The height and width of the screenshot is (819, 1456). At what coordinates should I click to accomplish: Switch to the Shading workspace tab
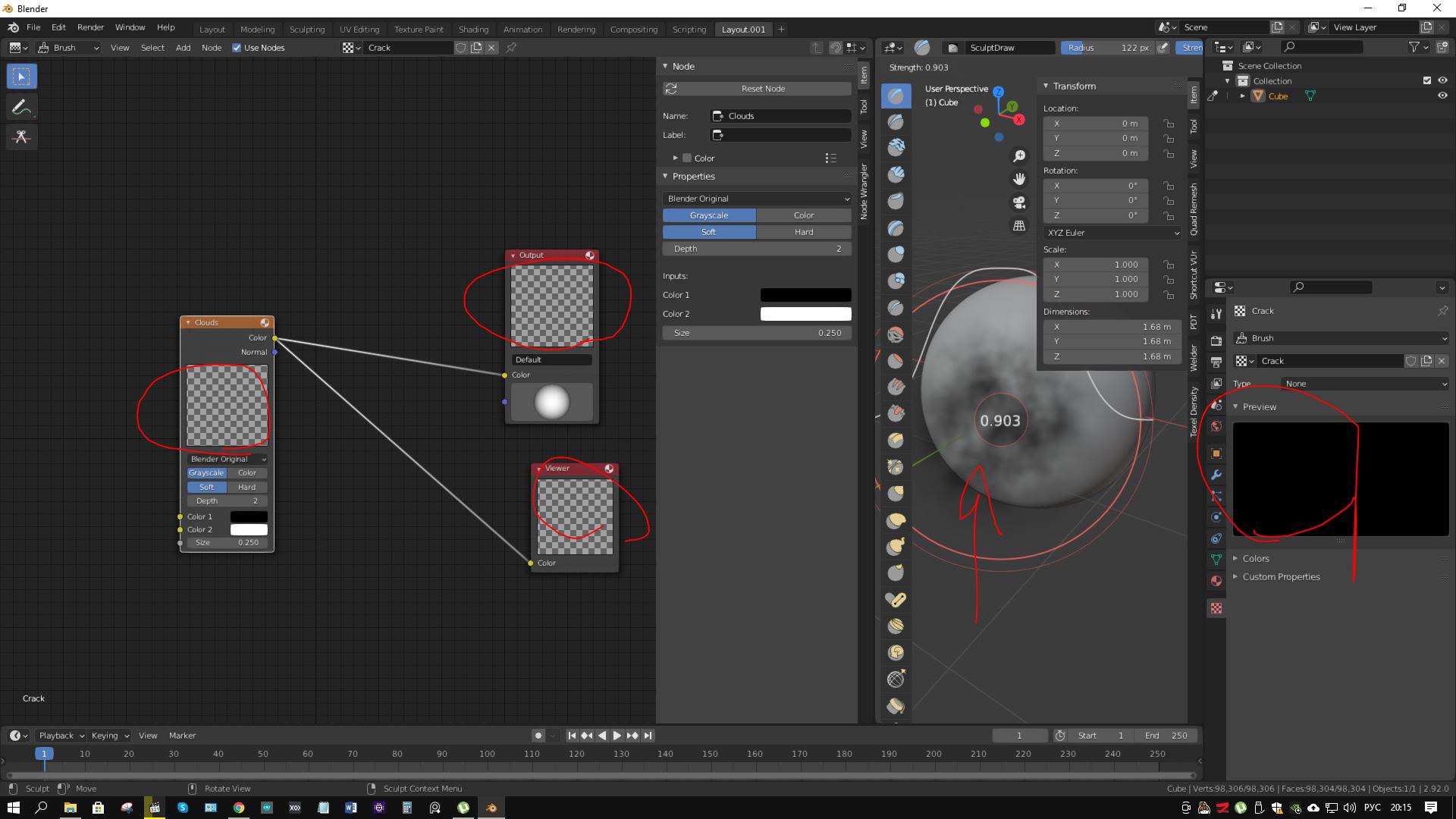point(473,30)
